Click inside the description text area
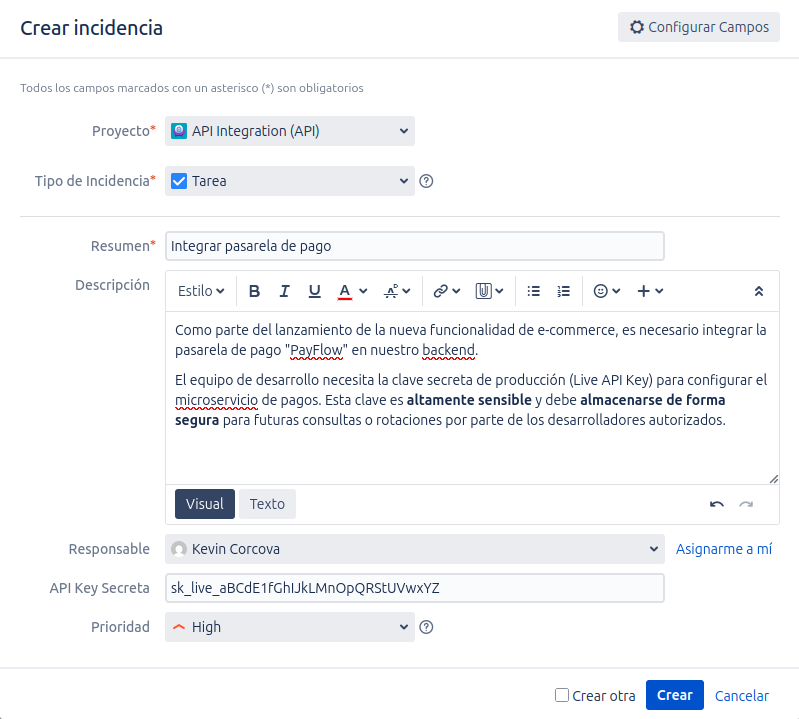The image size is (799, 719). (x=472, y=397)
